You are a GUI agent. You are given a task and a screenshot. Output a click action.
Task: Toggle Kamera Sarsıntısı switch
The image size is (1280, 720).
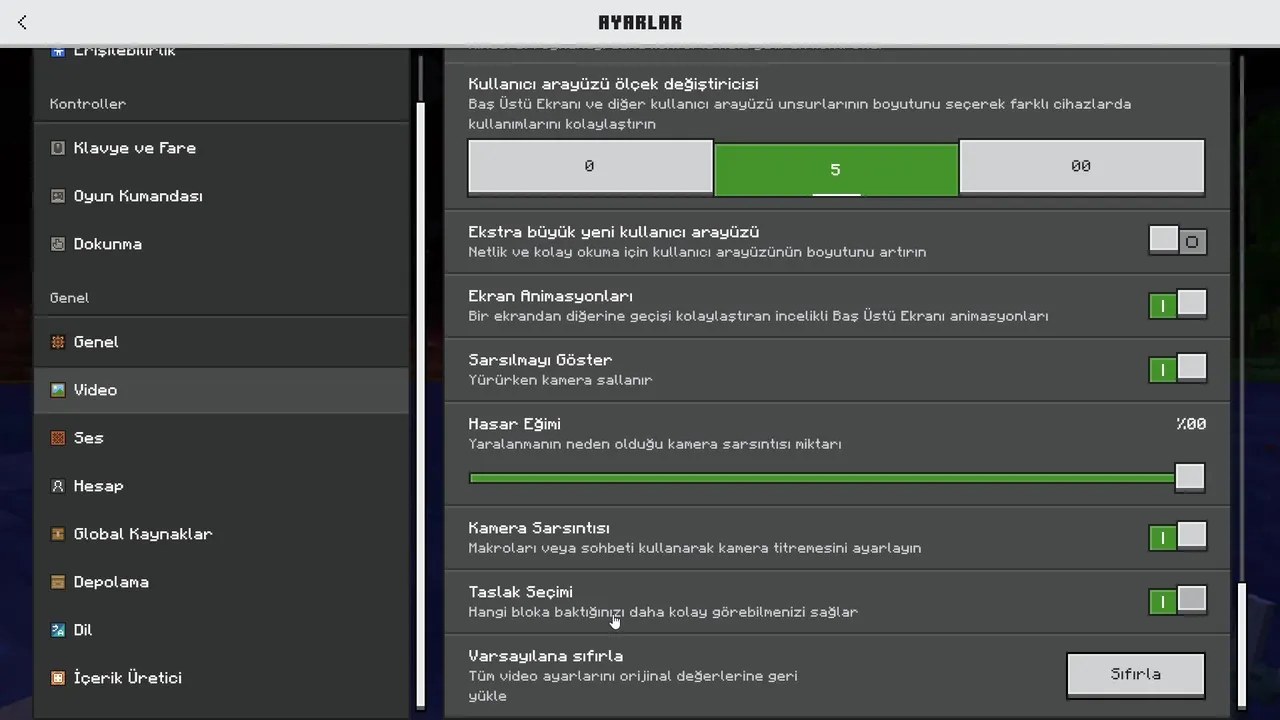click(1177, 537)
